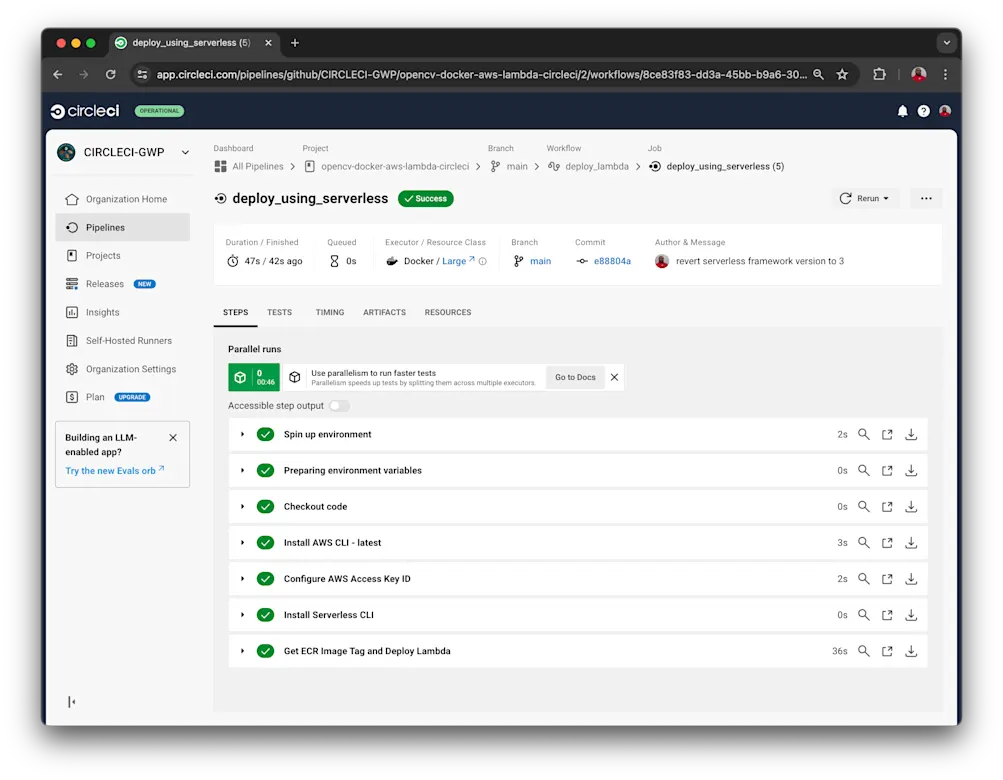Click the help question mark icon
This screenshot has width=1003, height=780.
[923, 111]
